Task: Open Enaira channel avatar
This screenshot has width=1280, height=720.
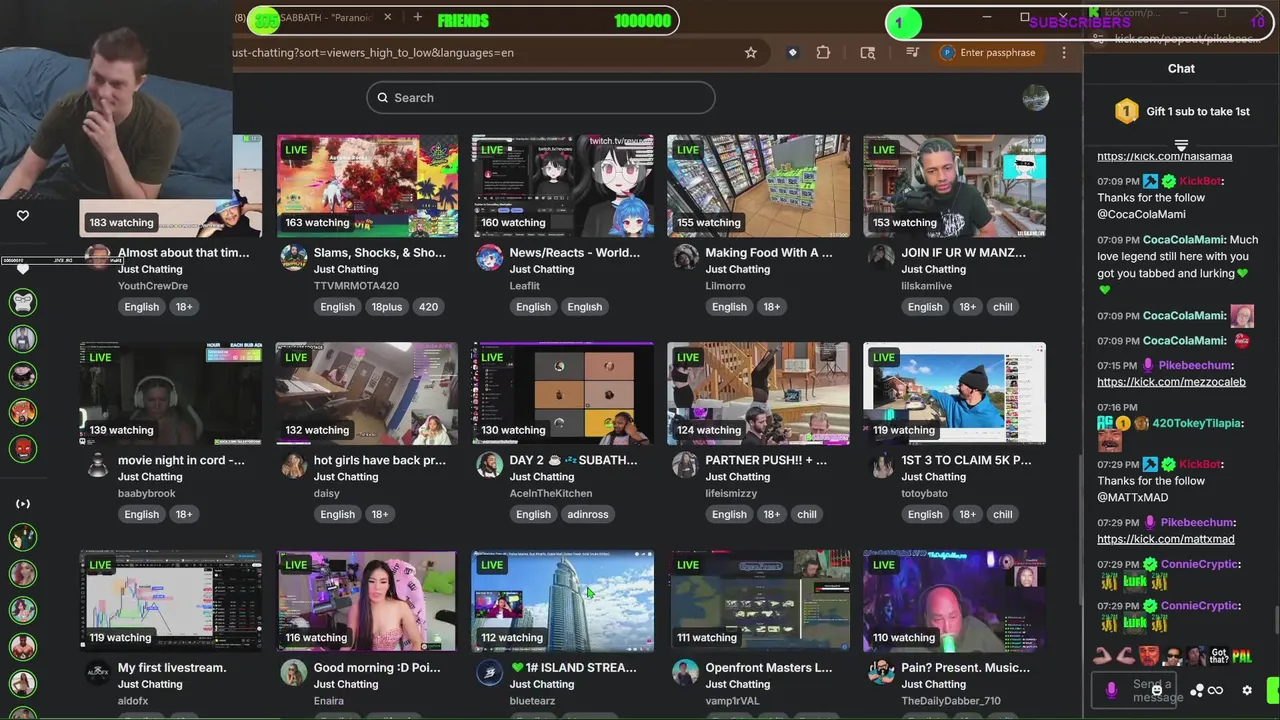Action: 293,673
